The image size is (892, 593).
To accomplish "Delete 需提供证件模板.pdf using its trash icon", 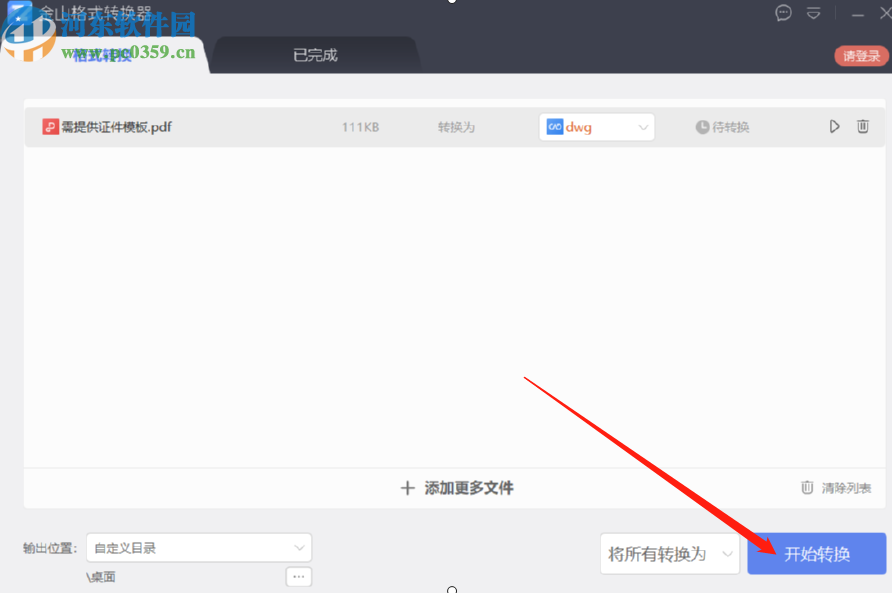I will coord(863,126).
